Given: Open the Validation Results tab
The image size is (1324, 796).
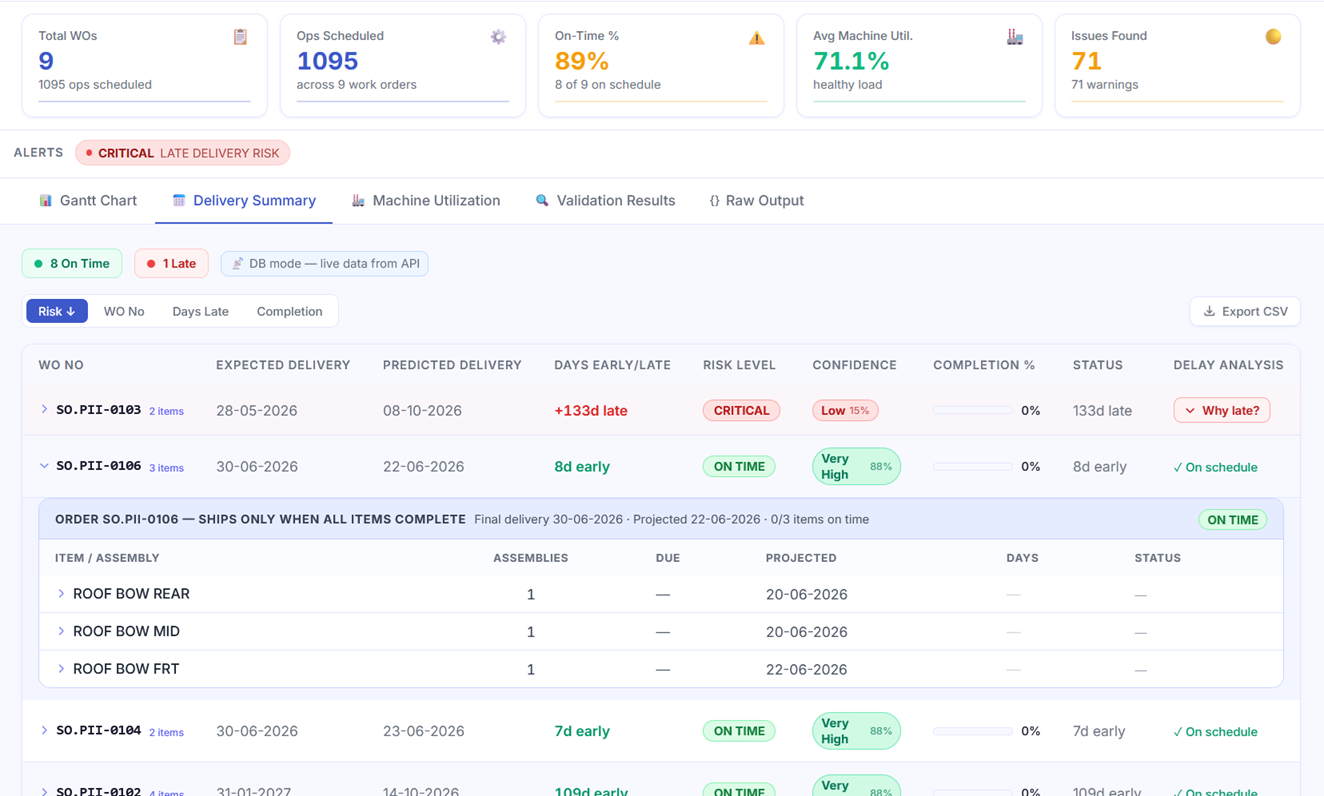Looking at the screenshot, I should pos(606,201).
